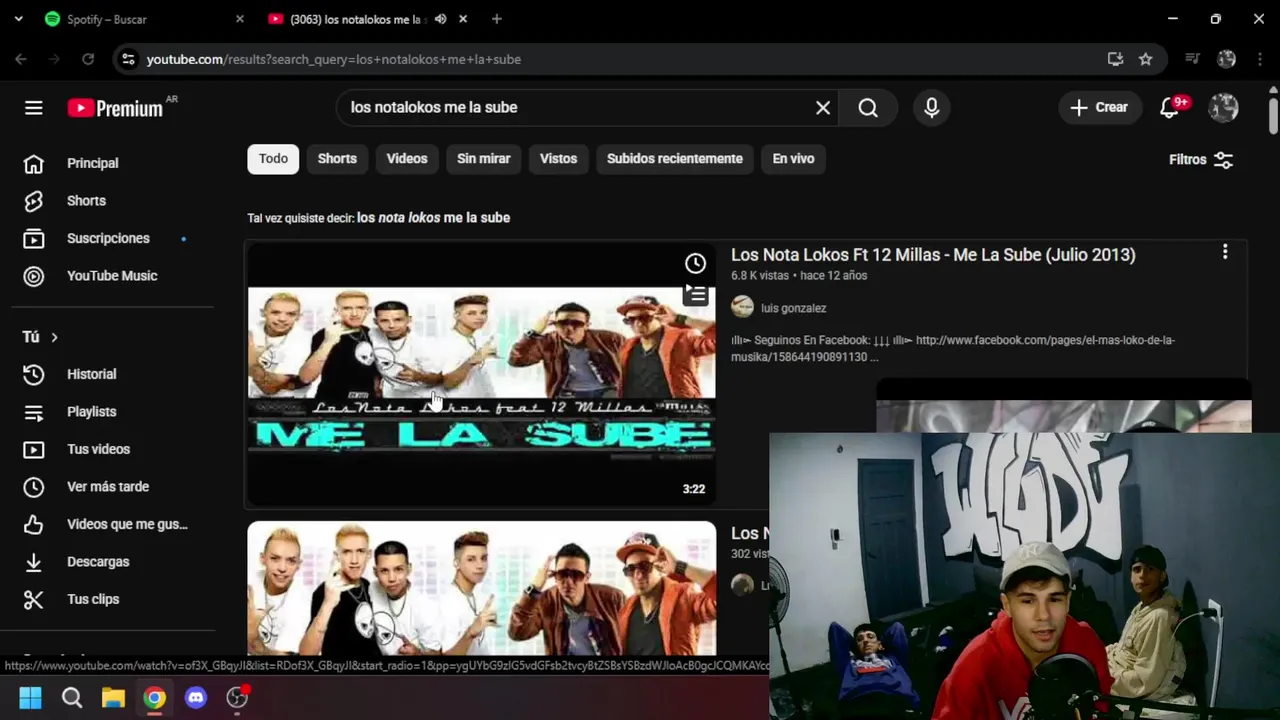Open the browser media control icon

tap(1192, 59)
